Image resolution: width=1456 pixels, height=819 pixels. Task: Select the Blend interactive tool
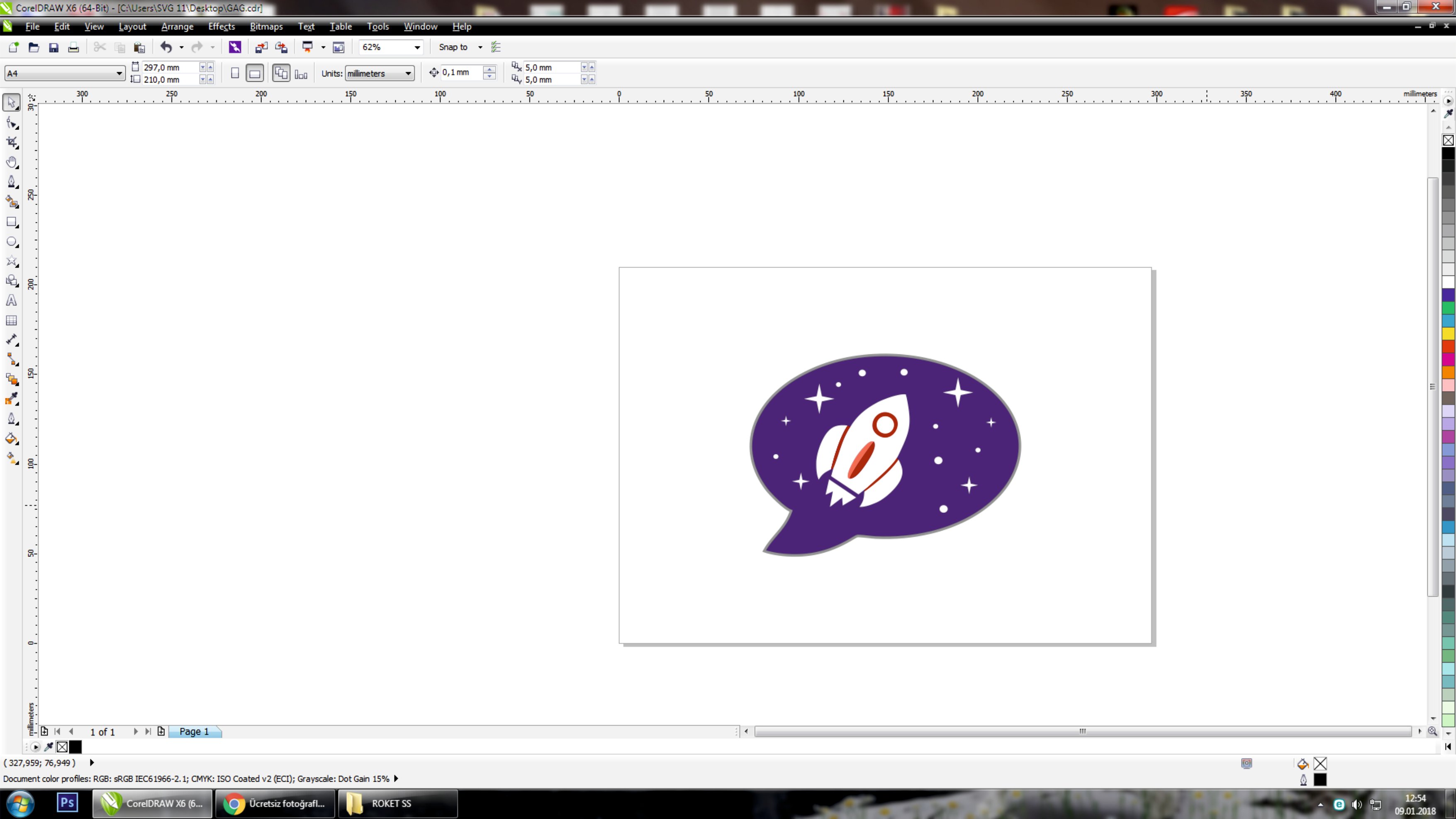click(x=11, y=379)
